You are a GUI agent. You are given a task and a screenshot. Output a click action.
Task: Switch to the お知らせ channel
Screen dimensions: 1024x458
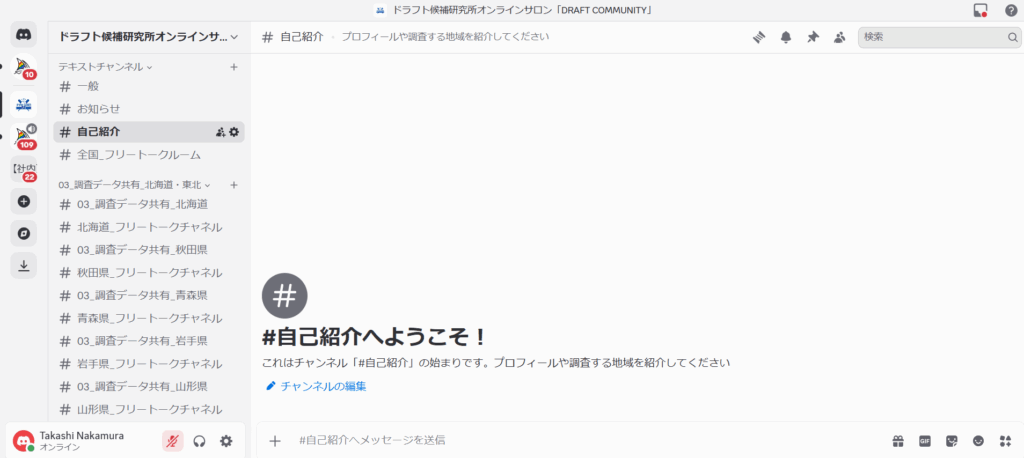tap(98, 109)
